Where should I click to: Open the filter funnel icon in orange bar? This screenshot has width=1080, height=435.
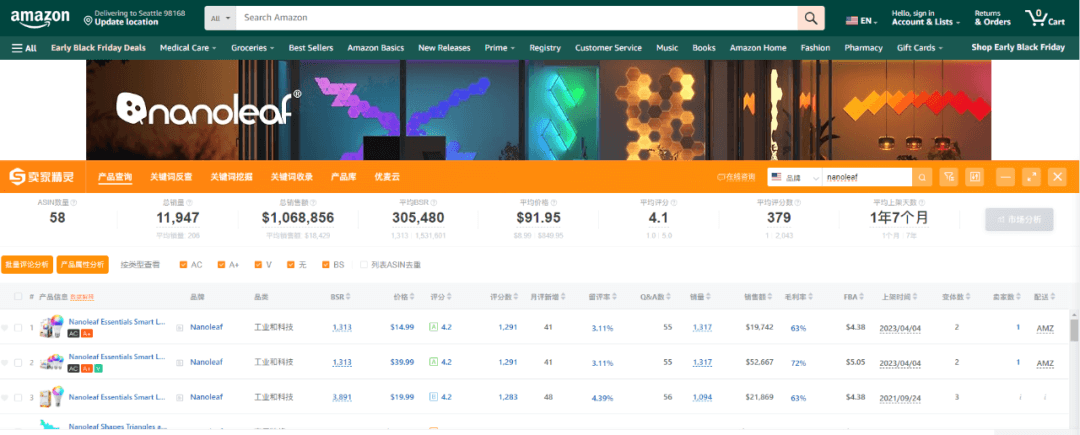948,177
